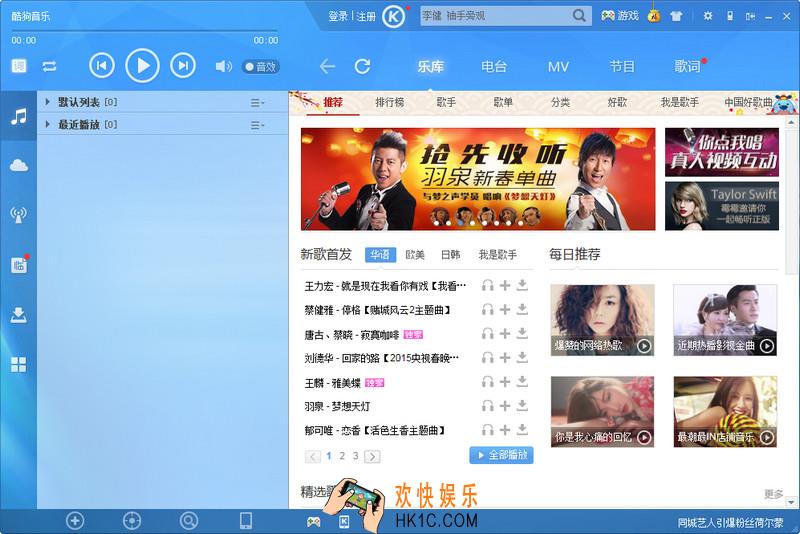Viewport: 800px width, 534px height.
Task: Click the lucky bag icon beside 游戏
Action: click(654, 16)
